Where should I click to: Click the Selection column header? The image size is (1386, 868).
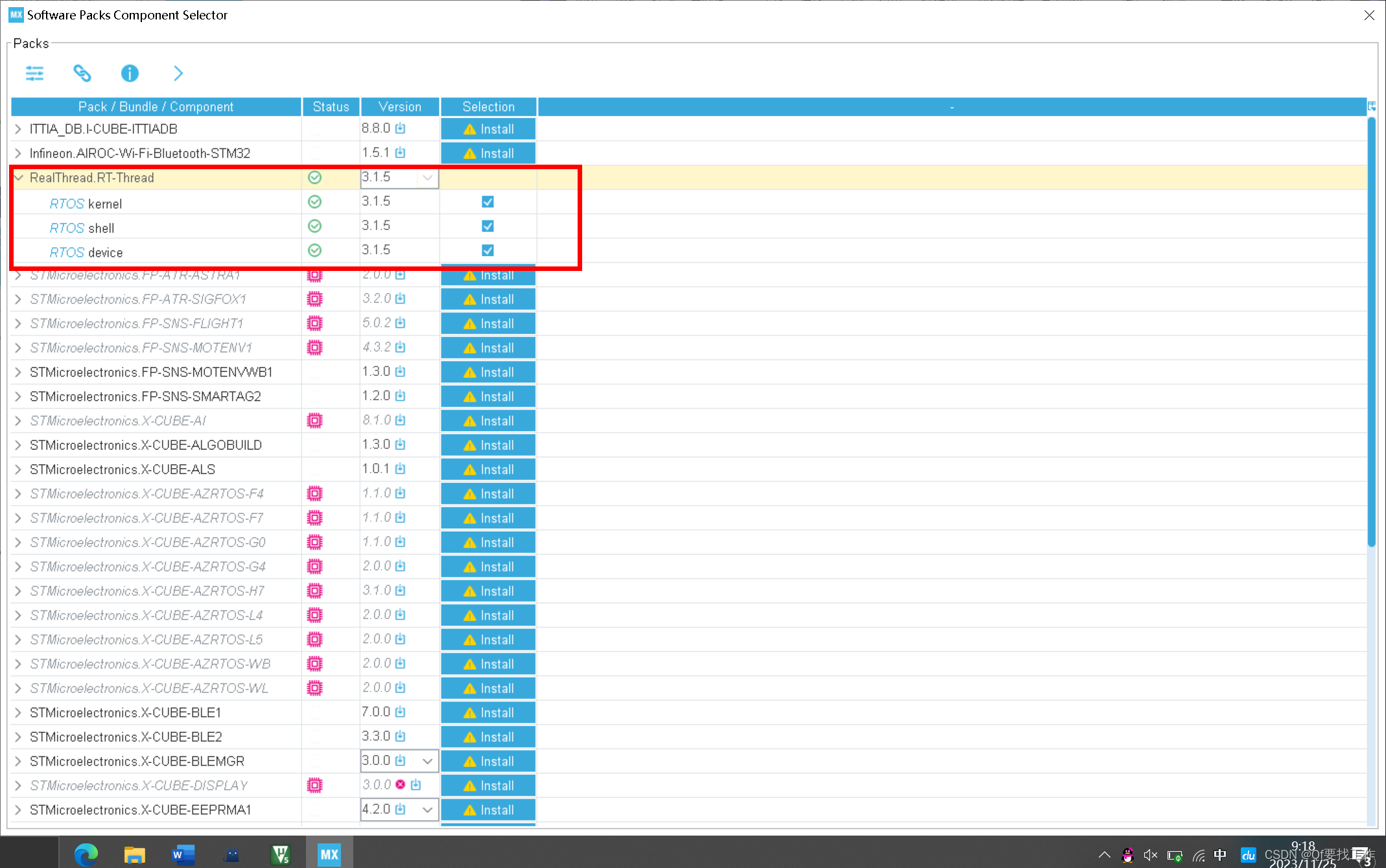[488, 106]
